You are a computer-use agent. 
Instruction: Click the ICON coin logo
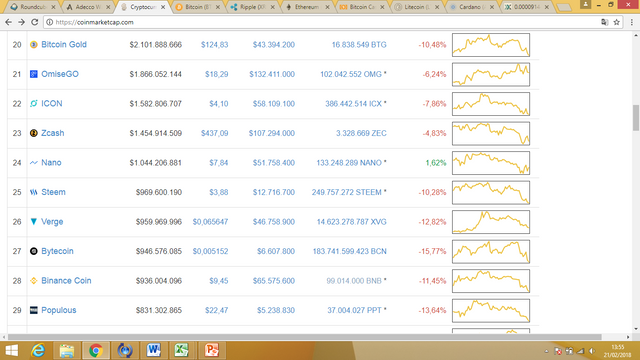[34, 104]
